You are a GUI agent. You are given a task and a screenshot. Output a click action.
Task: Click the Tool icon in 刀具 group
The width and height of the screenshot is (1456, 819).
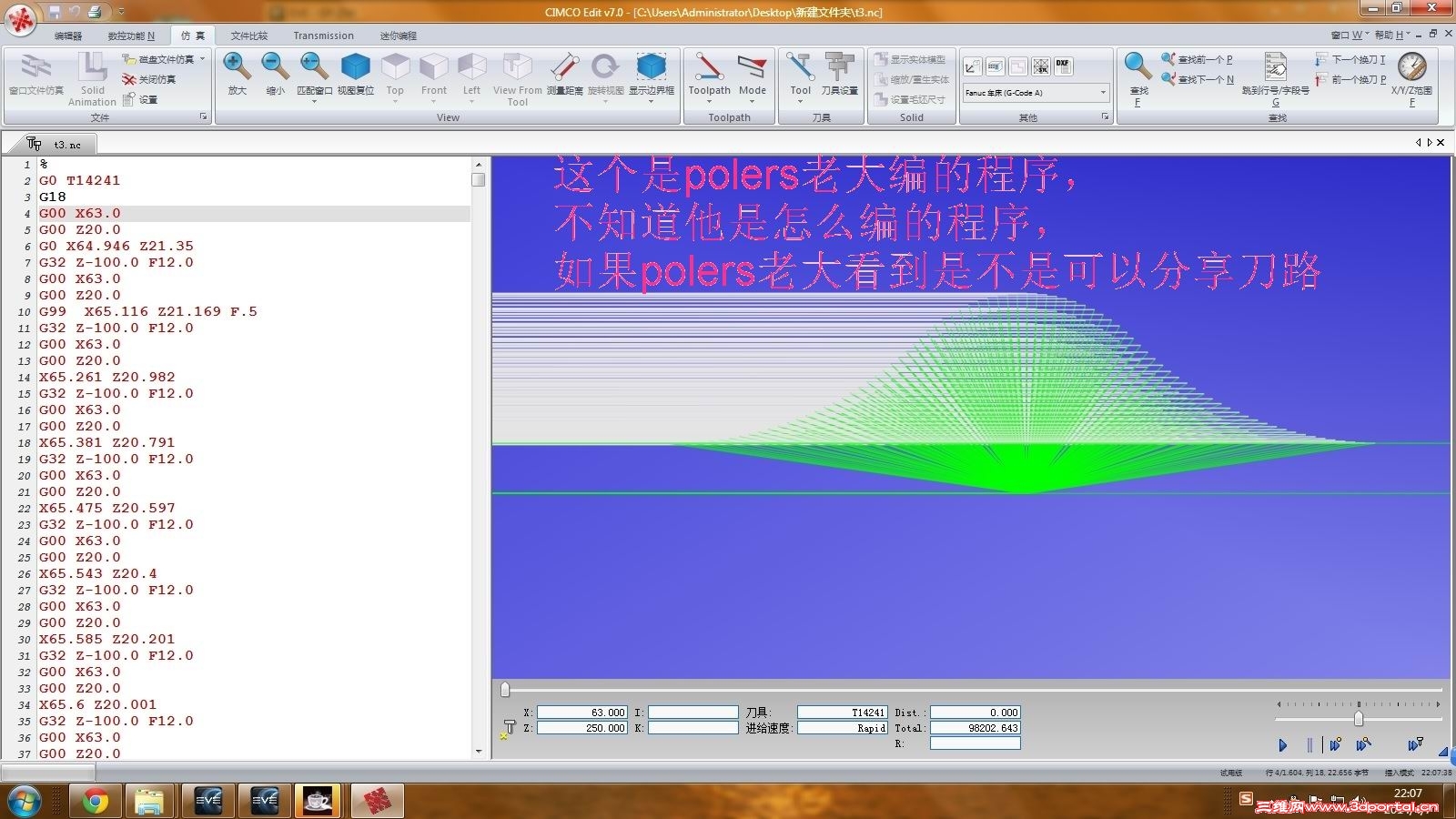click(800, 67)
